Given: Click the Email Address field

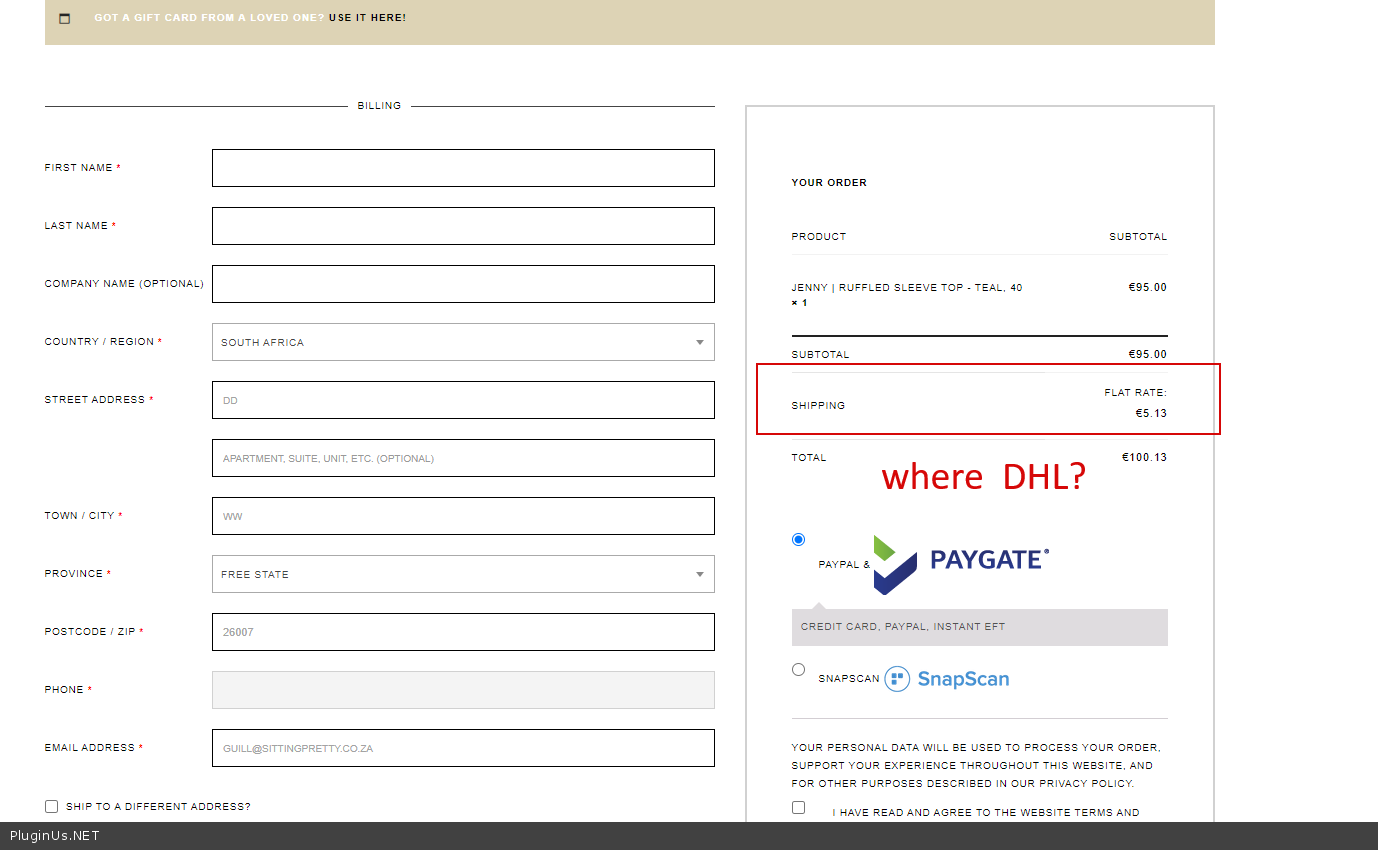Looking at the screenshot, I should pyautogui.click(x=463, y=748).
